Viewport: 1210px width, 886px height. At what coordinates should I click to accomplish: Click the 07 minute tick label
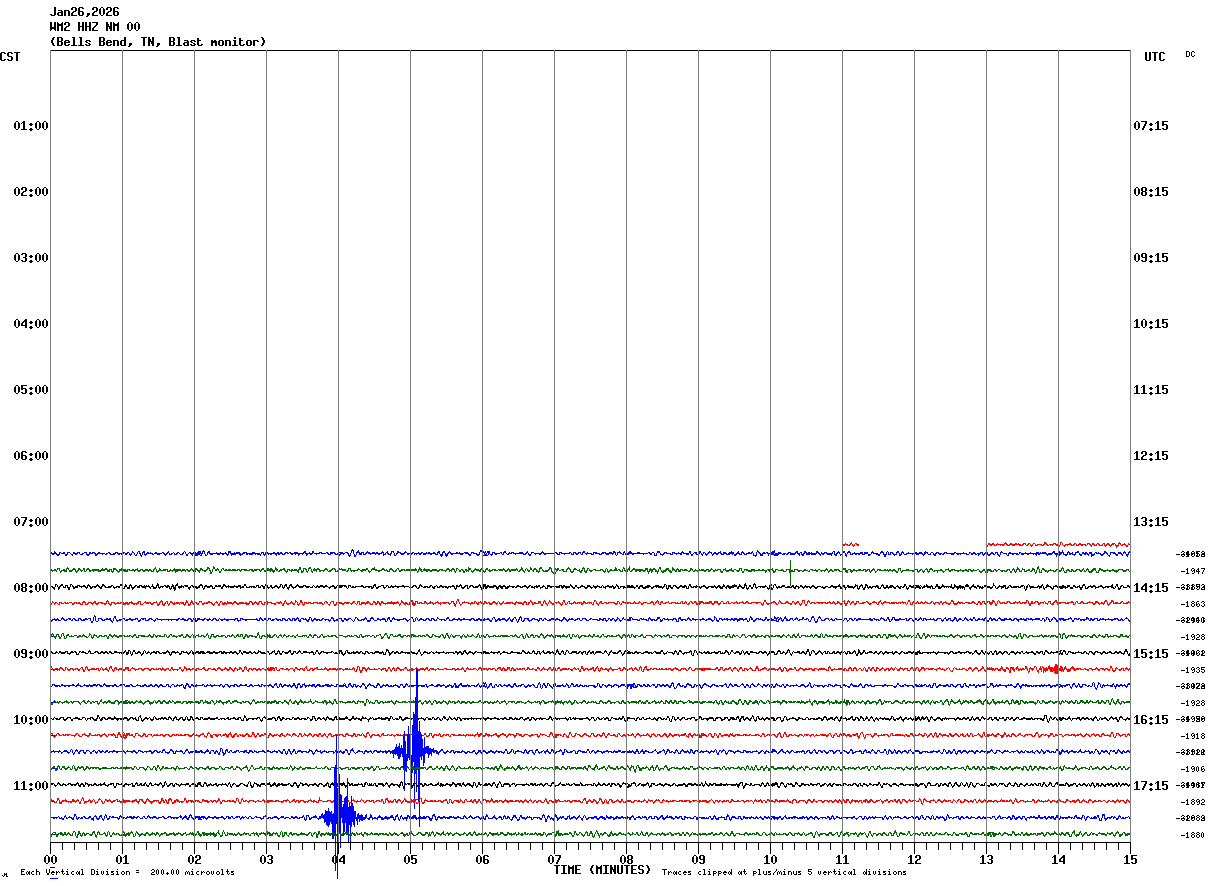pos(554,859)
